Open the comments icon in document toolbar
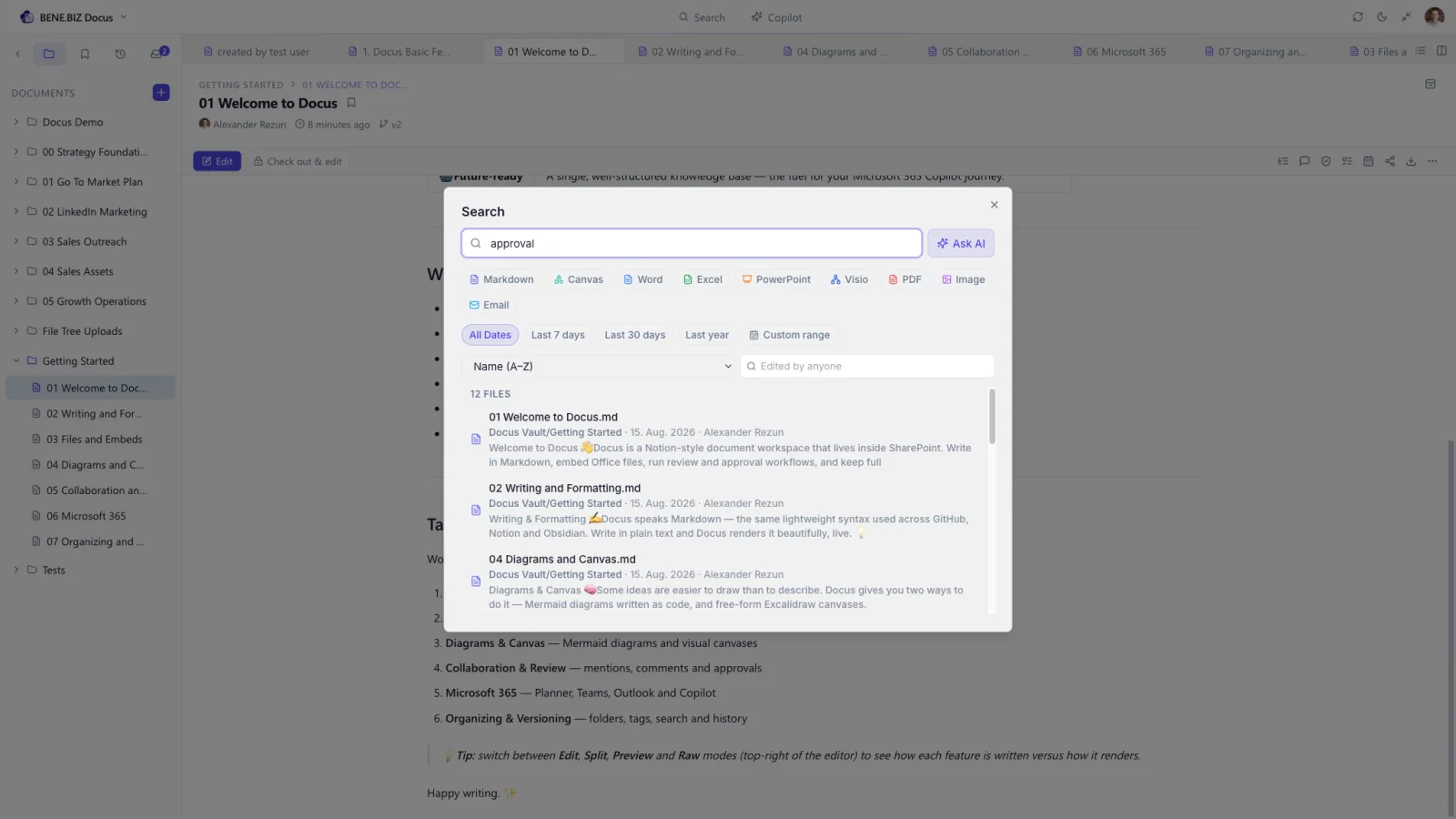Screen dimensions: 1456x819 coord(1304,161)
